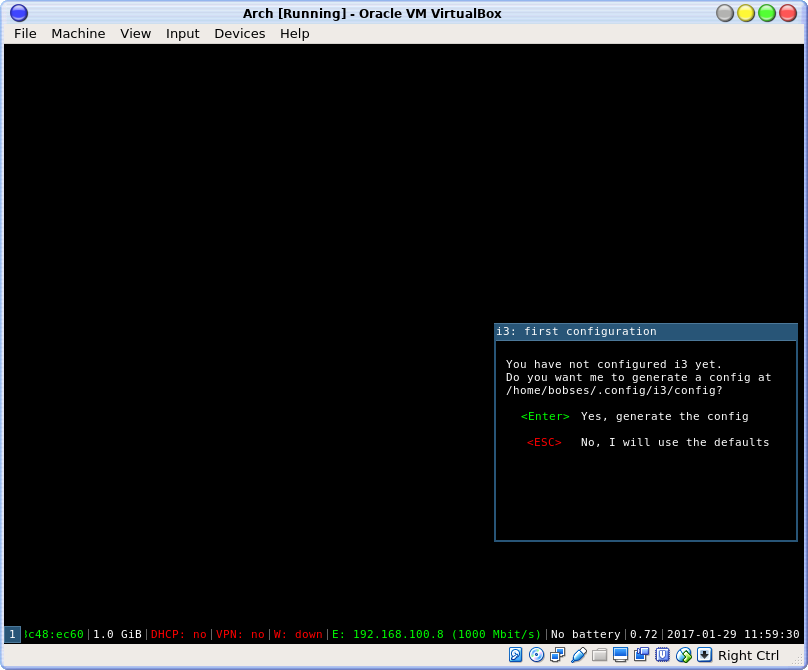808x670 pixels.
Task: Open the Machine menu
Action: [78, 34]
